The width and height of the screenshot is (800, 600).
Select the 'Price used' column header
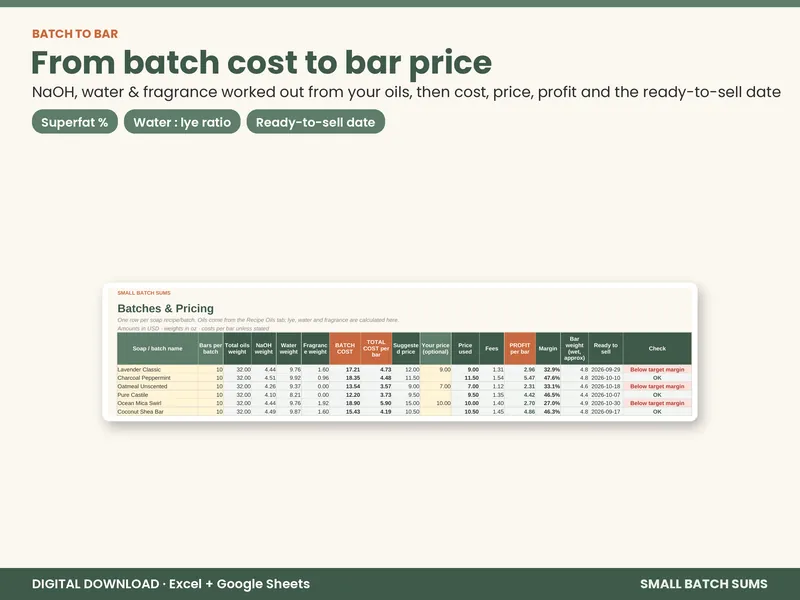coord(465,348)
